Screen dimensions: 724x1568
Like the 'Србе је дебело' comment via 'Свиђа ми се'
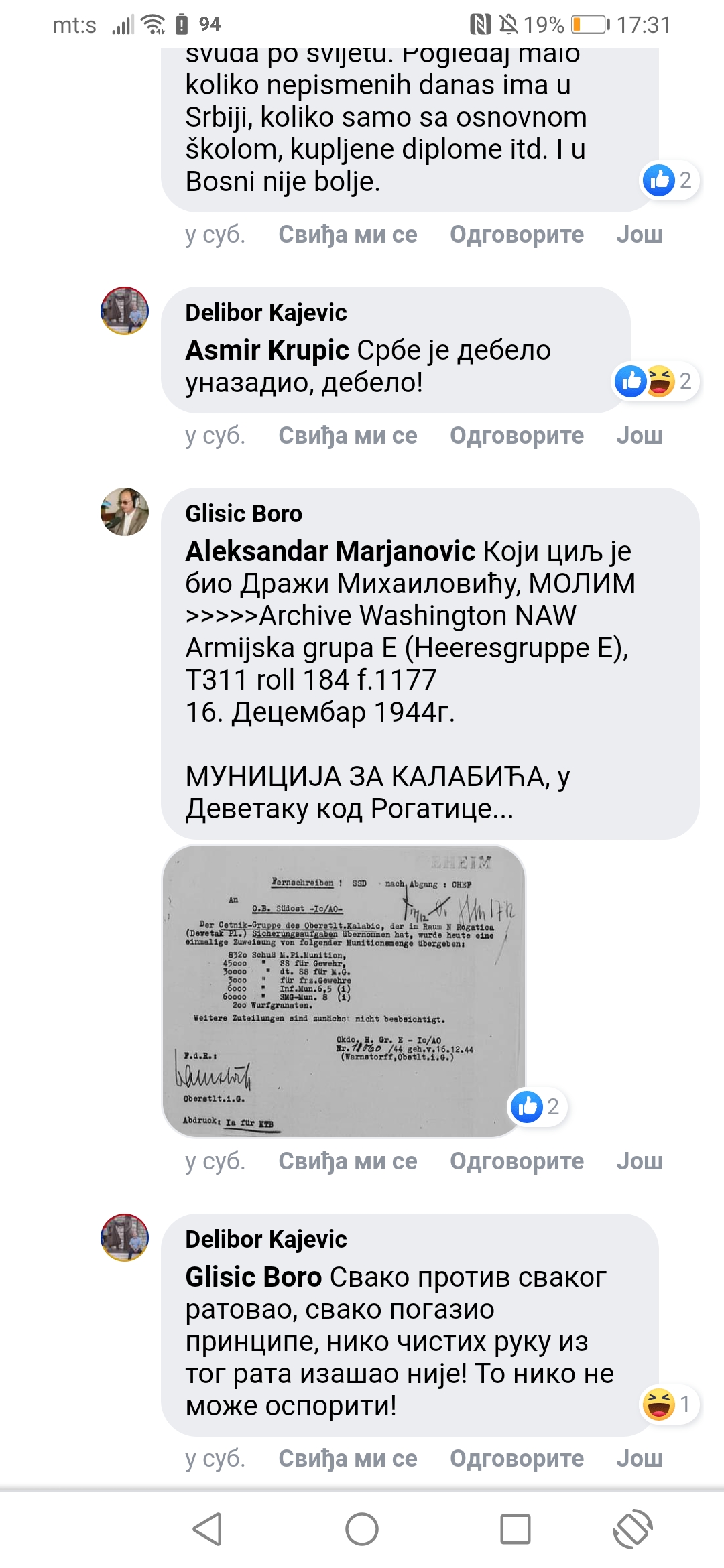348,435
